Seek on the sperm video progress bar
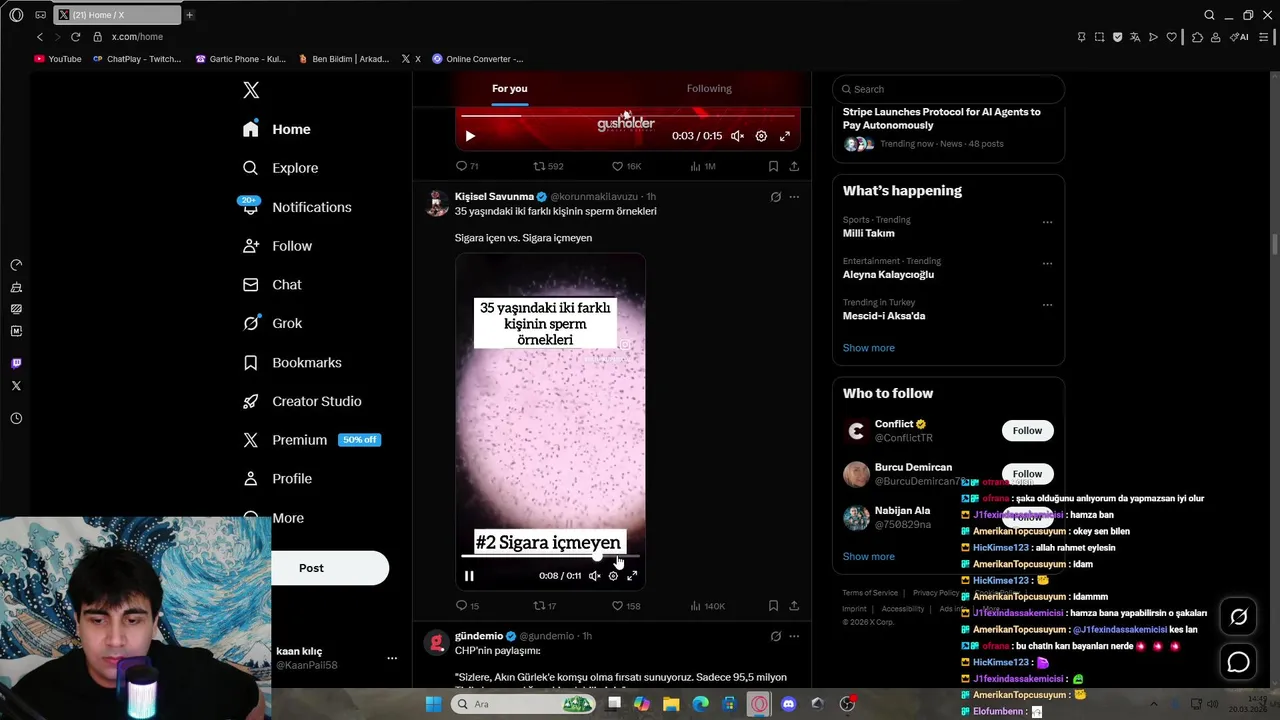The height and width of the screenshot is (720, 1280). [550, 556]
